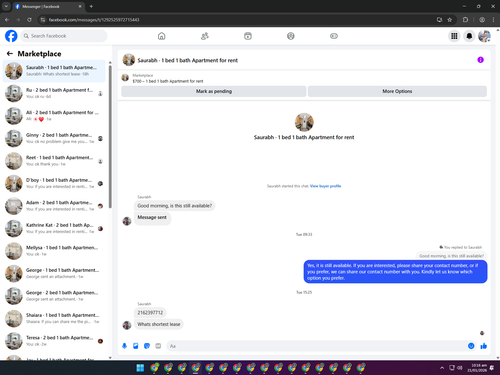
Task: Open the Ru 2 bed 1 bath conversation
Action: tap(54, 93)
